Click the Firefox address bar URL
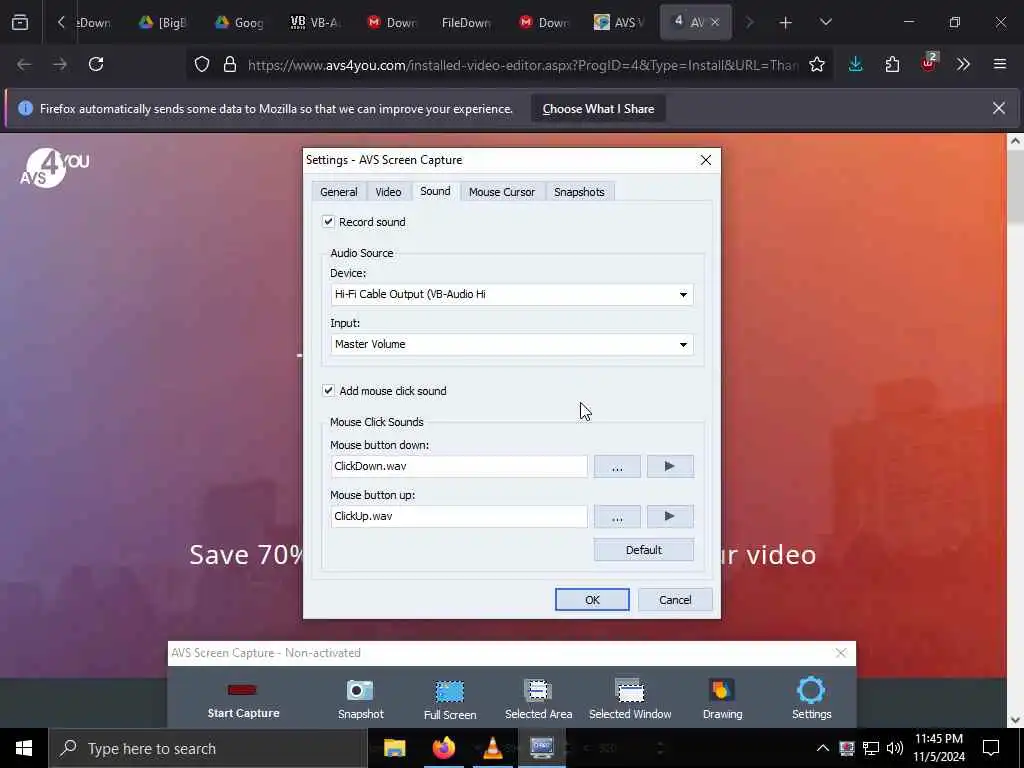Viewport: 1024px width, 768px height. 522,65
